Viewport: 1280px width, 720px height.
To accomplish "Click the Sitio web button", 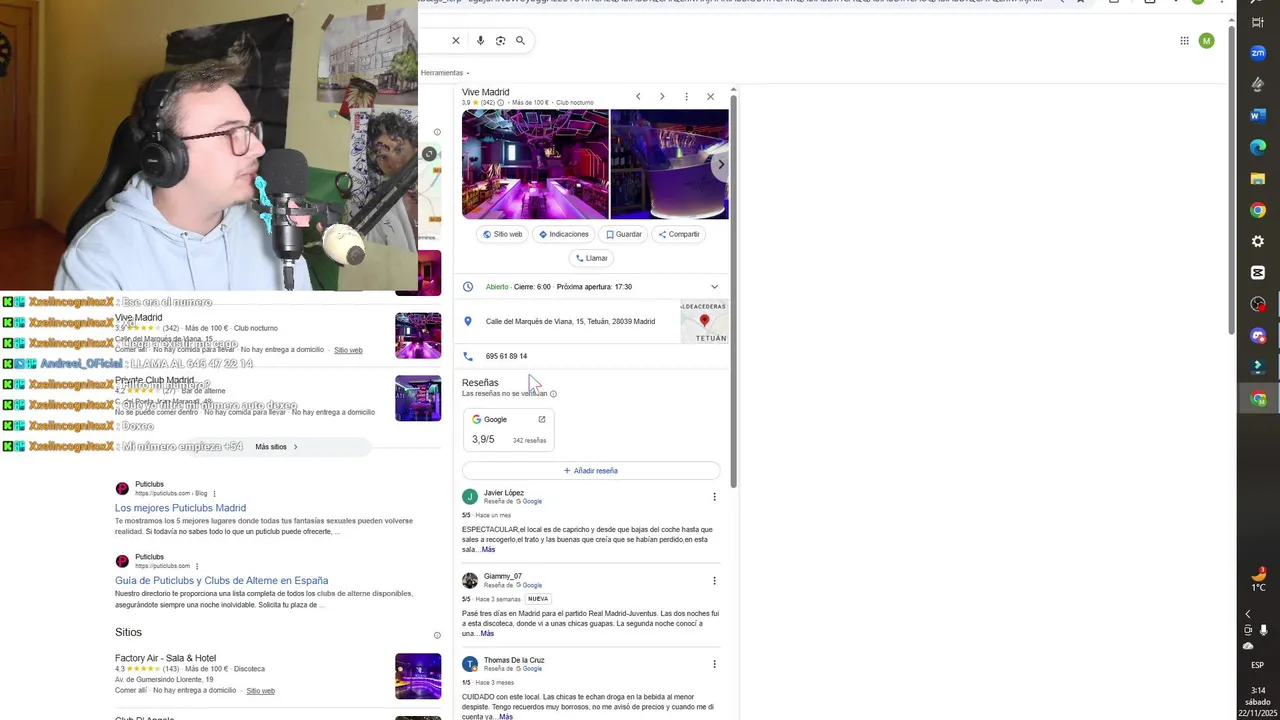I will (x=502, y=234).
